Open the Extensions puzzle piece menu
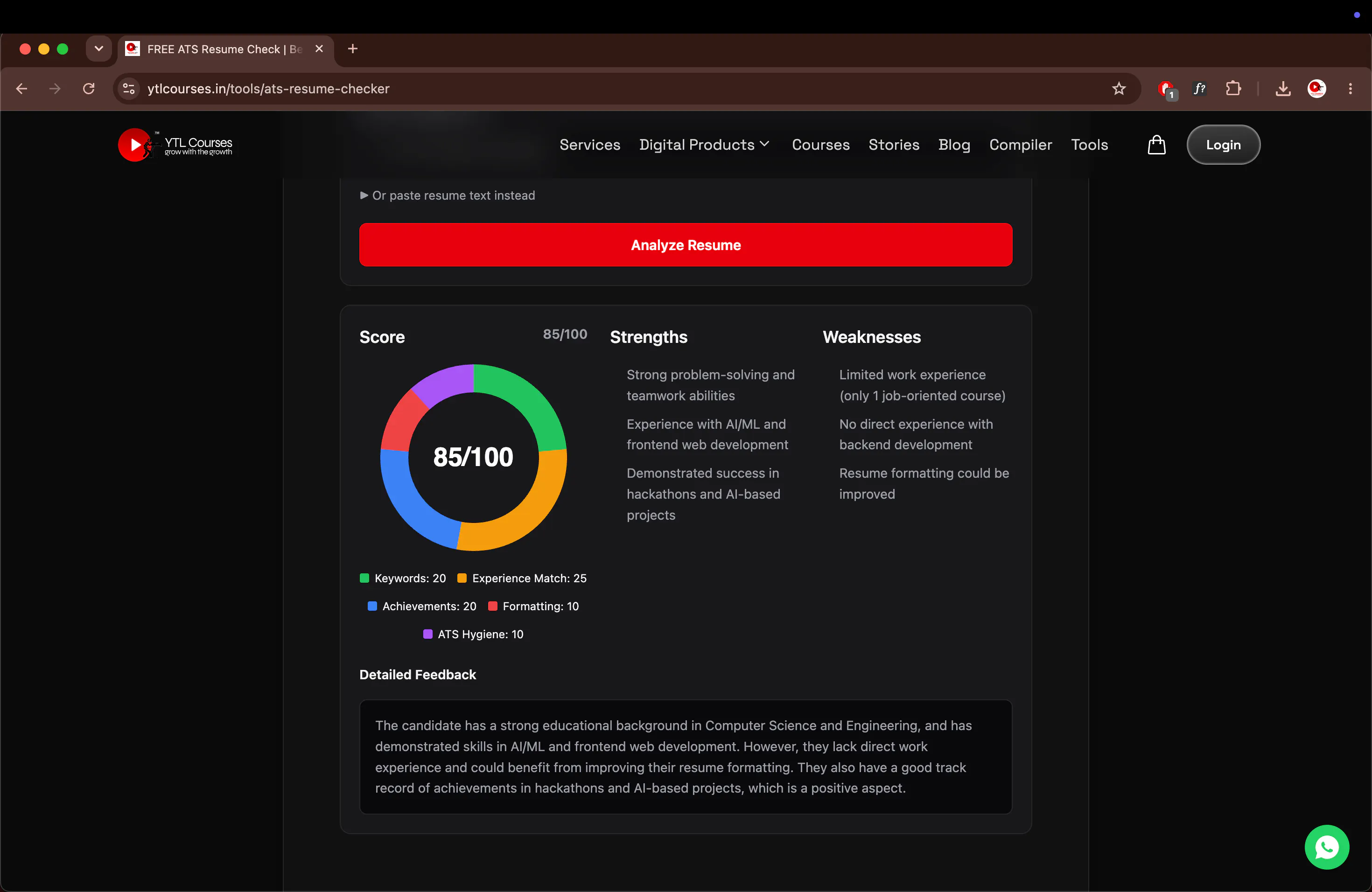Viewport: 1372px width, 892px height. (x=1233, y=89)
